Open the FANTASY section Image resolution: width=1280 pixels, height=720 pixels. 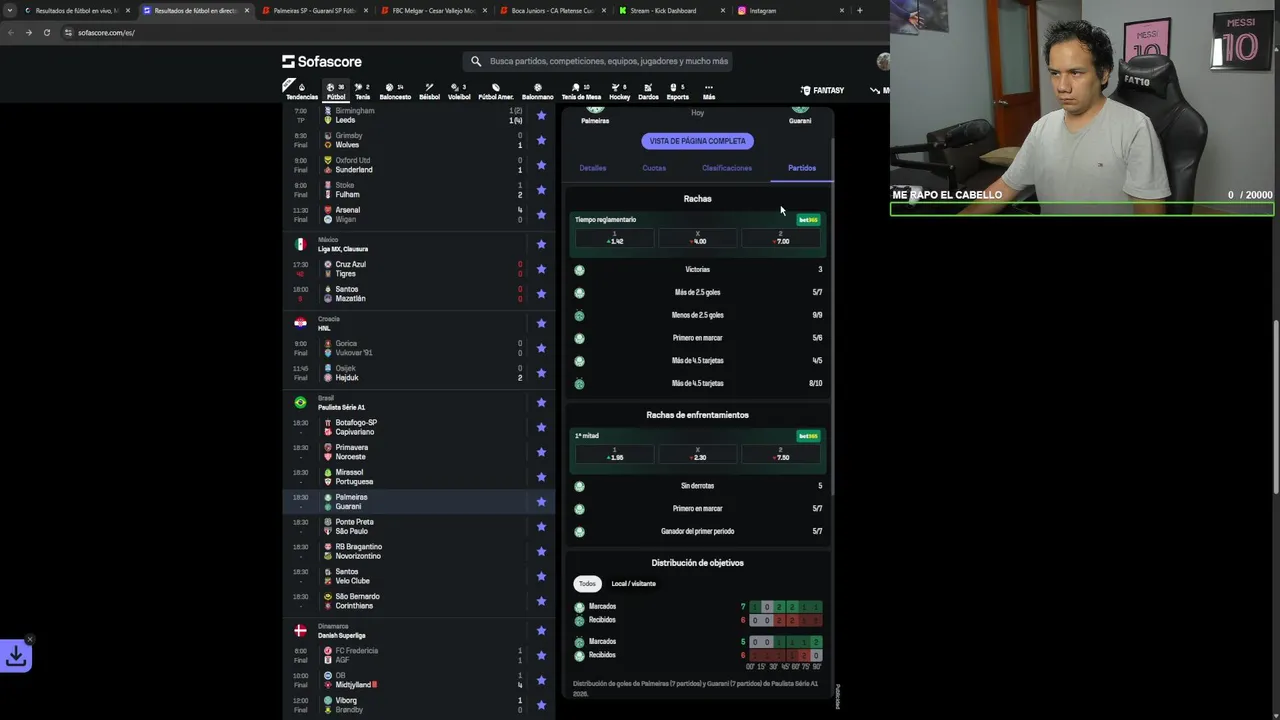pos(823,90)
